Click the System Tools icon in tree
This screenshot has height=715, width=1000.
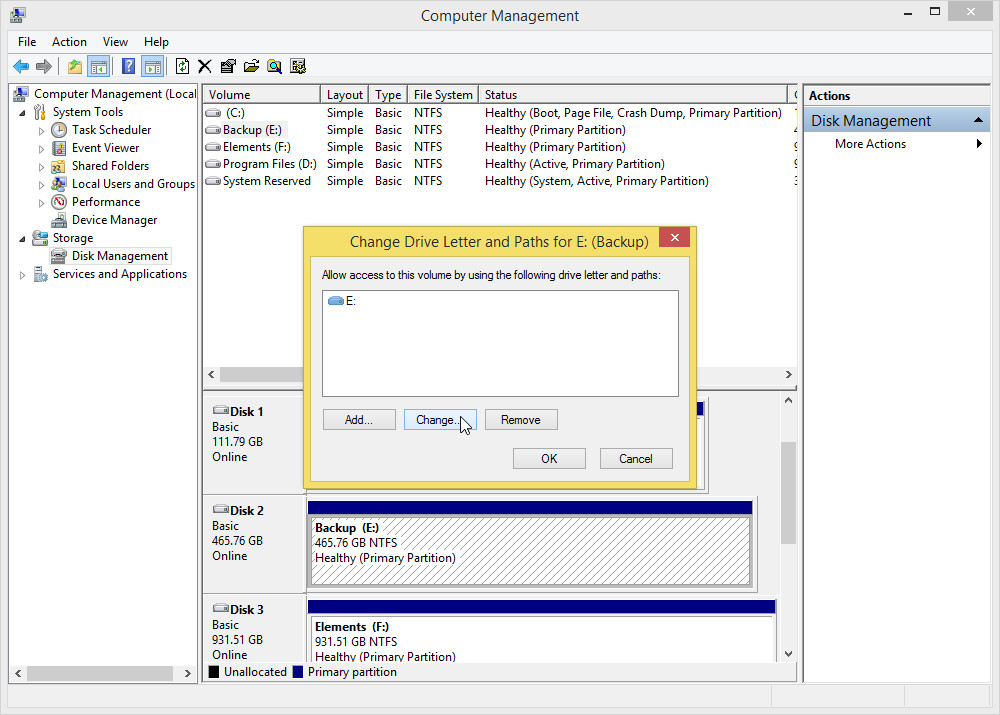coord(40,112)
